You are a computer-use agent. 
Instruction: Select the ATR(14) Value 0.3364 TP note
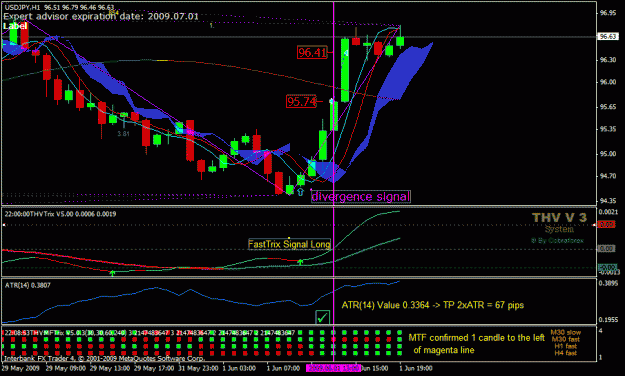[432, 305]
